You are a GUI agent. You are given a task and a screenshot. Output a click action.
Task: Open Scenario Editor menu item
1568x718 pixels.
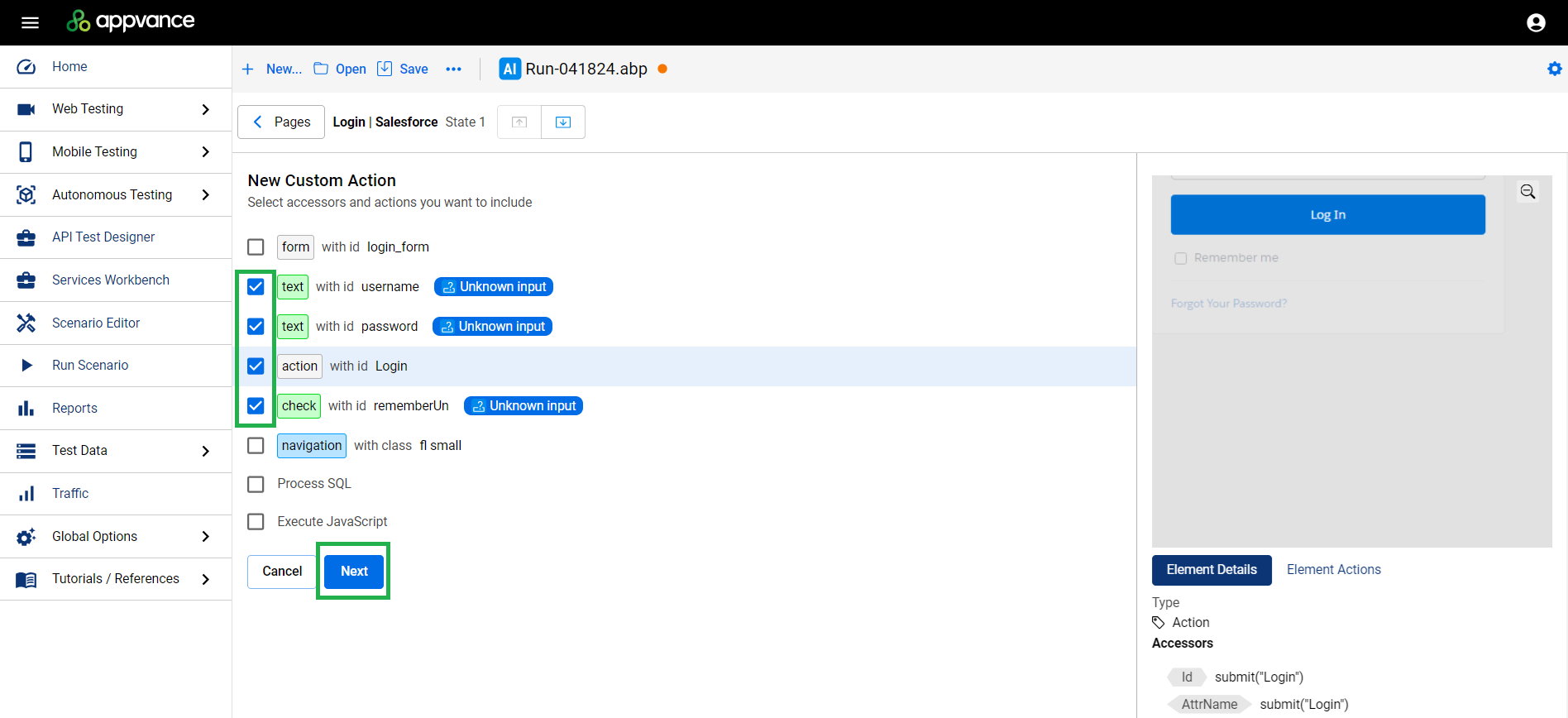[x=116, y=323]
